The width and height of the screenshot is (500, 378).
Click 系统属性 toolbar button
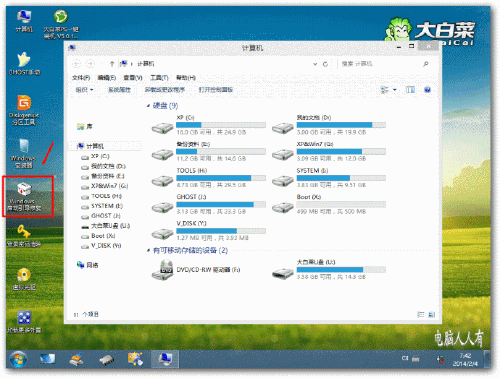(119, 90)
